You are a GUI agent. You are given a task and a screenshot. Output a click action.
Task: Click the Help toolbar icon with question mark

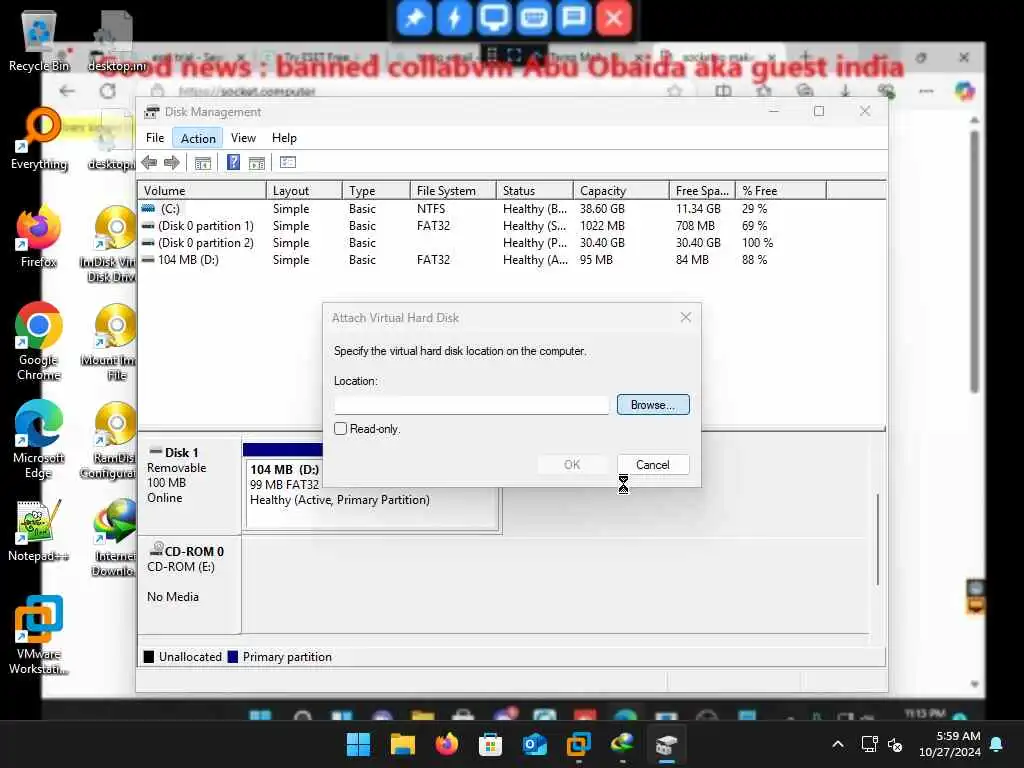coord(233,163)
